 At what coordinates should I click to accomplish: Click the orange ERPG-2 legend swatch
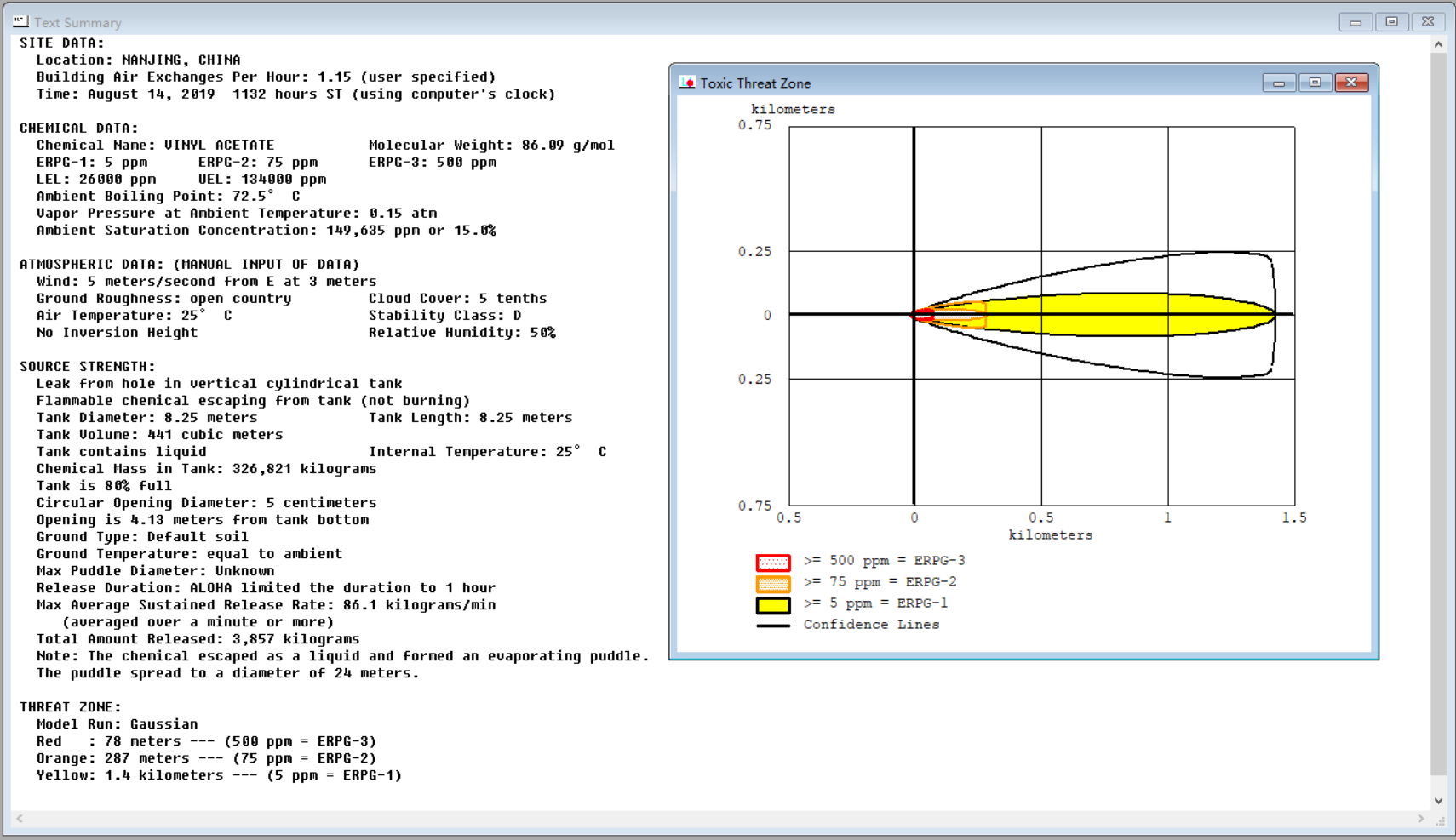point(773,584)
